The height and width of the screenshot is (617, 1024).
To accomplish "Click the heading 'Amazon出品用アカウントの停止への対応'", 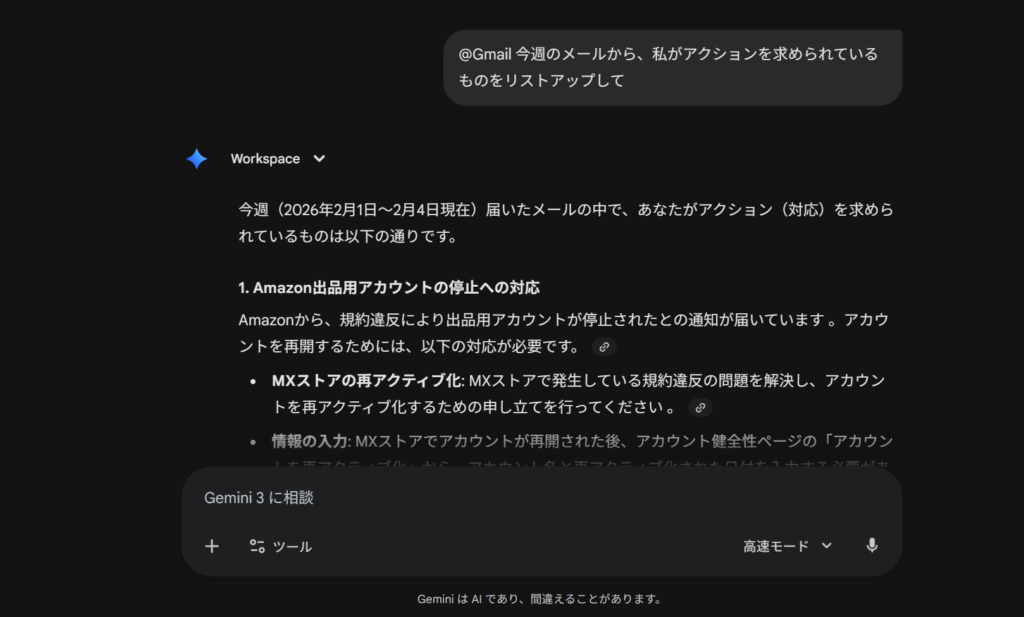I will click(389, 288).
